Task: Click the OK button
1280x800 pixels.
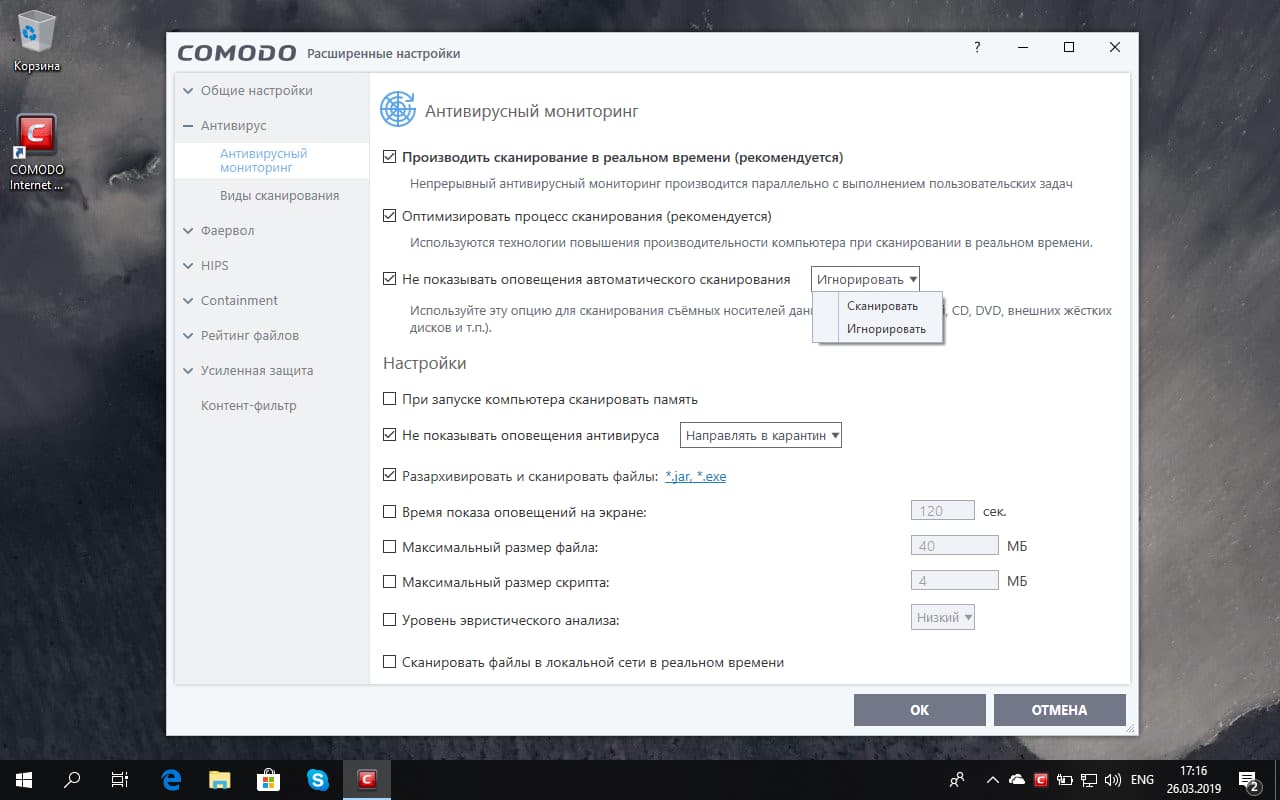Action: (x=920, y=710)
